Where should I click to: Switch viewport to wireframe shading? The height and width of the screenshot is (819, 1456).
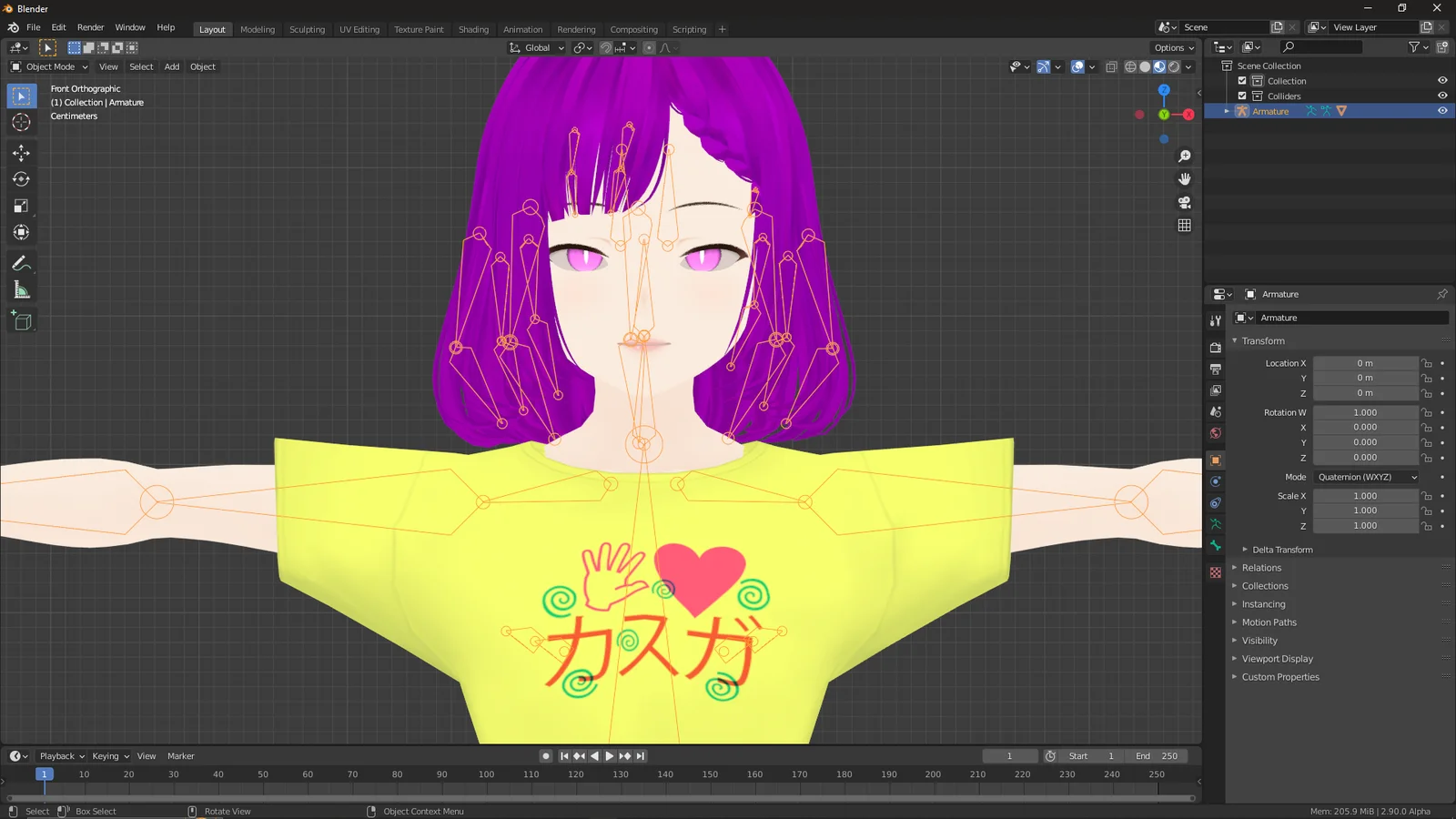1130,66
